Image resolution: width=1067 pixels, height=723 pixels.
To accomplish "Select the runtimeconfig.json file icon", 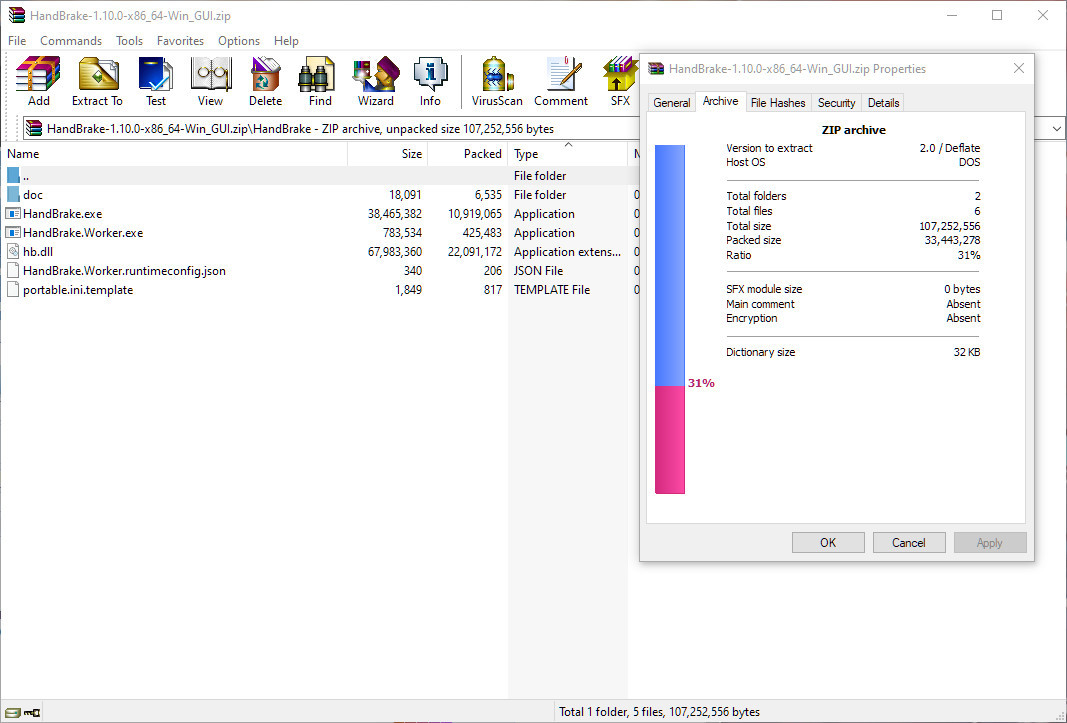I will pos(13,271).
